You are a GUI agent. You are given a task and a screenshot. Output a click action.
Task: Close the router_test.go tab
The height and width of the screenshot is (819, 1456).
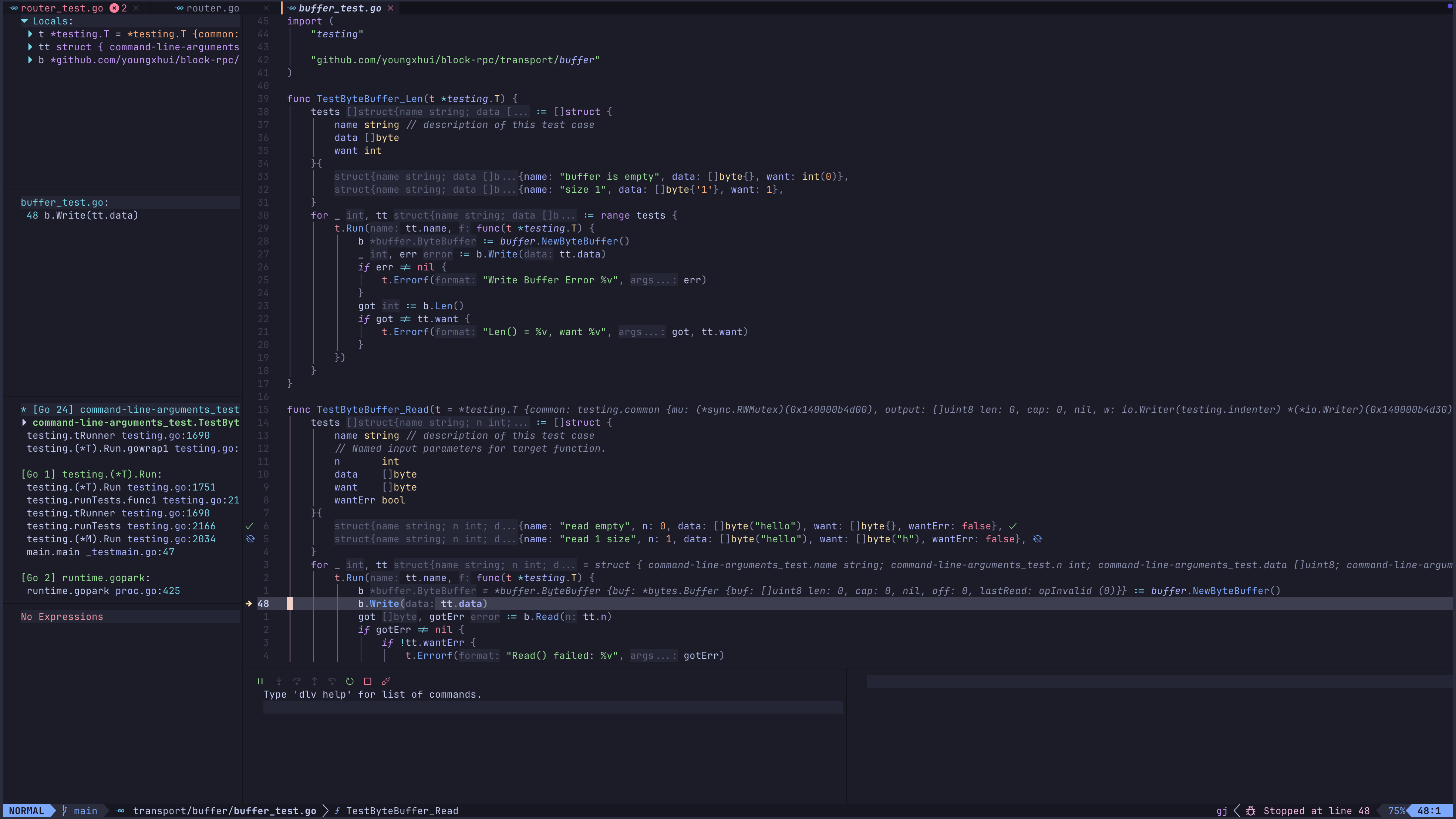coord(136,8)
